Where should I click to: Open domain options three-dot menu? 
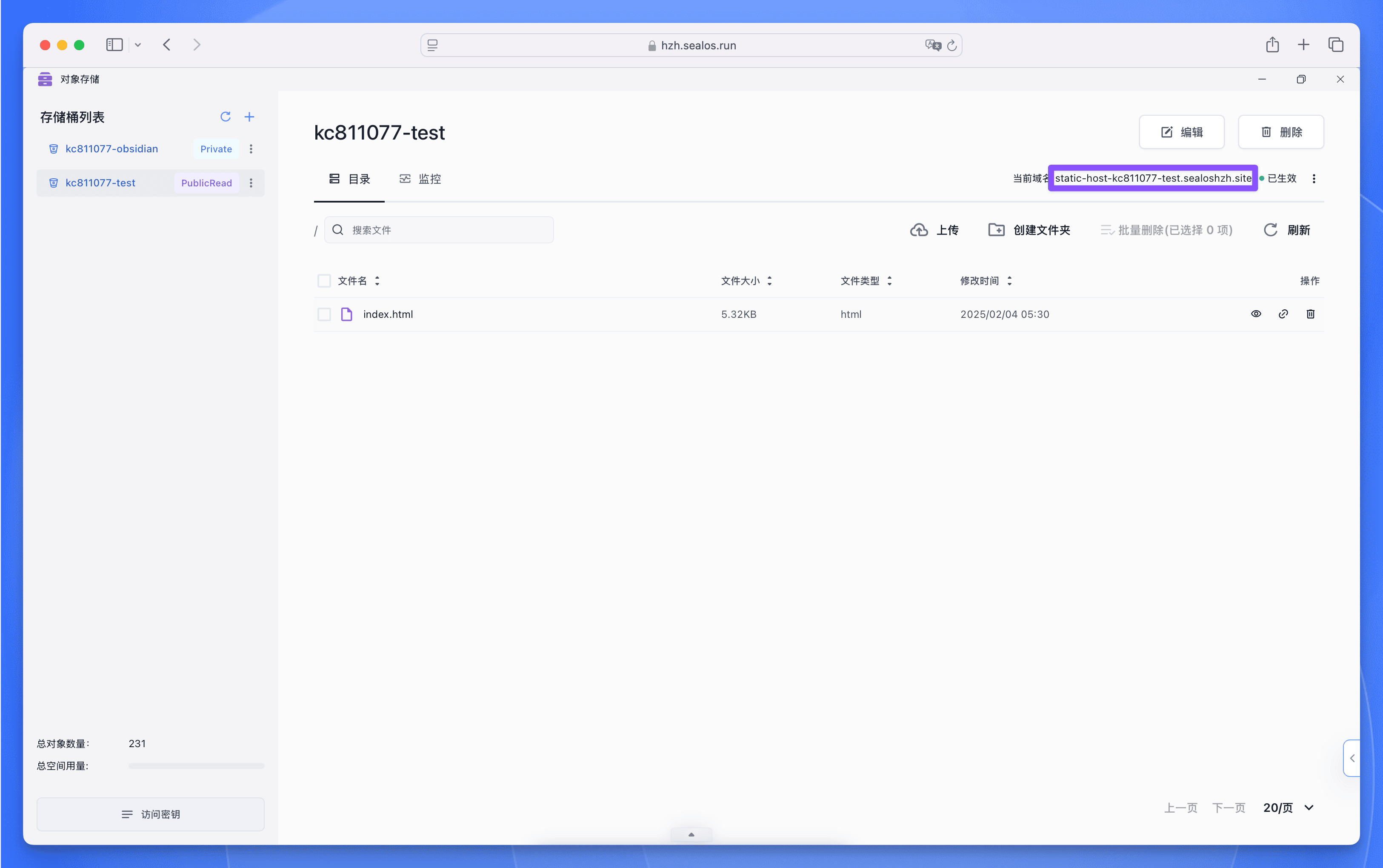[1314, 179]
